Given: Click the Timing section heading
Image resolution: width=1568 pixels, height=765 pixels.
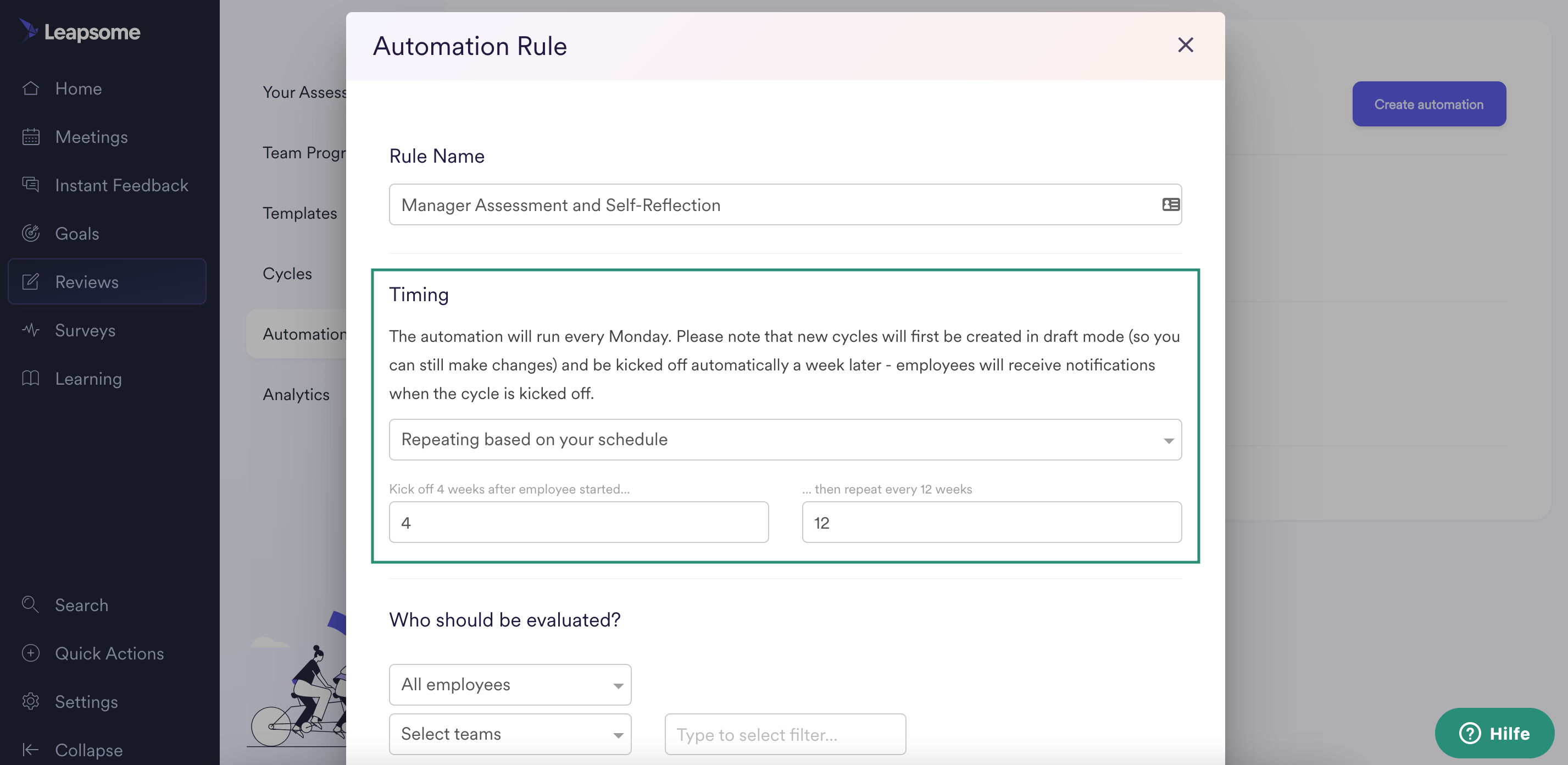Looking at the screenshot, I should click(x=419, y=294).
